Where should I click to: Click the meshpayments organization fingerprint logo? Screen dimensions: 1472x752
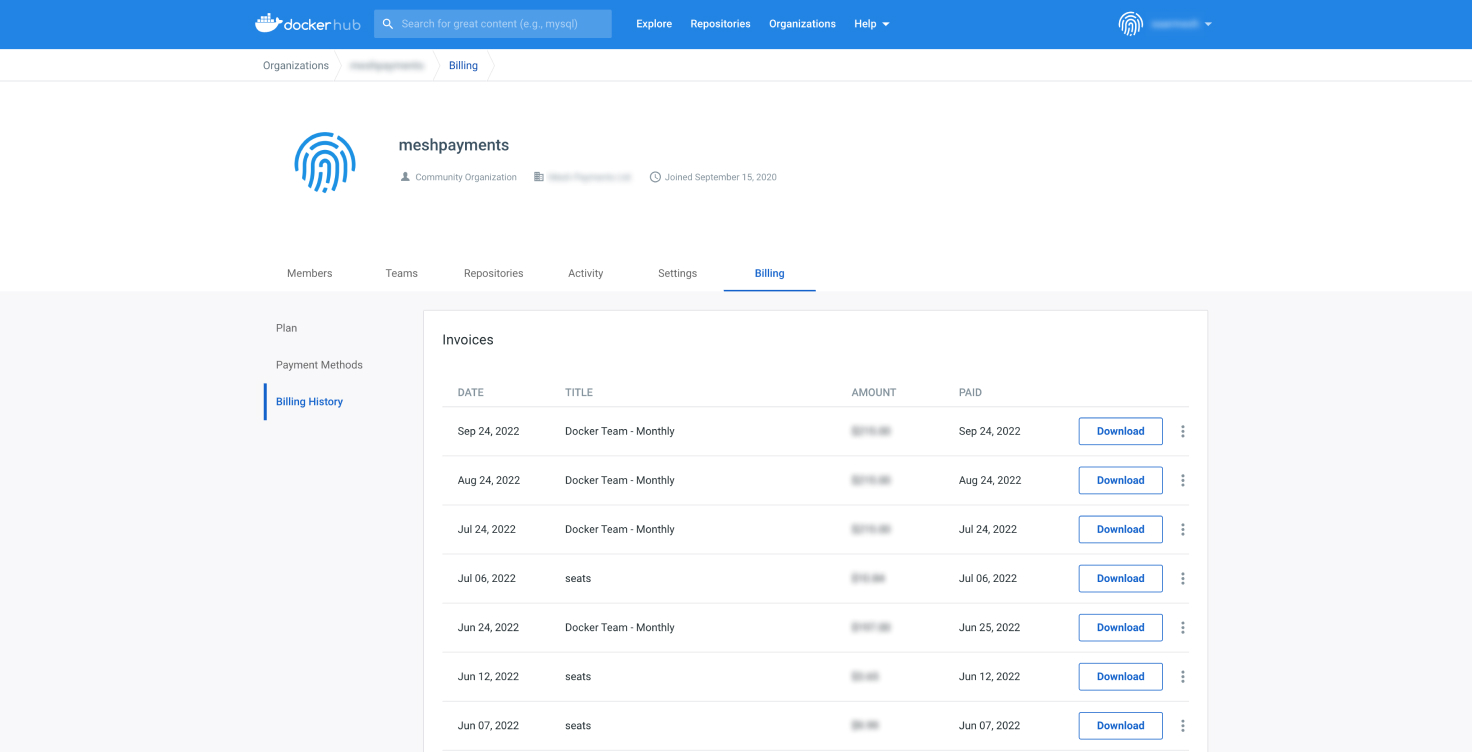325,162
